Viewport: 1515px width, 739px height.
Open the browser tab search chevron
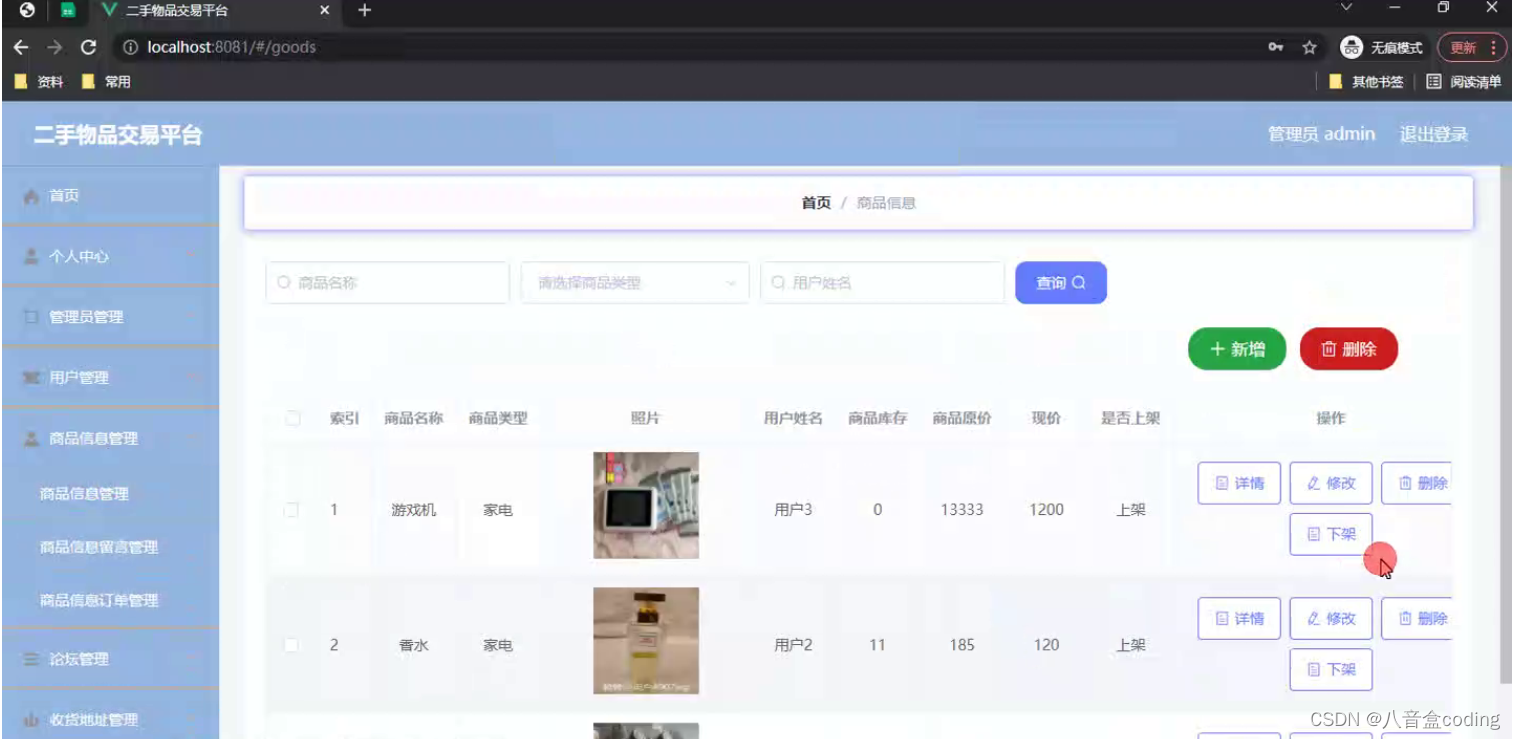(1346, 9)
